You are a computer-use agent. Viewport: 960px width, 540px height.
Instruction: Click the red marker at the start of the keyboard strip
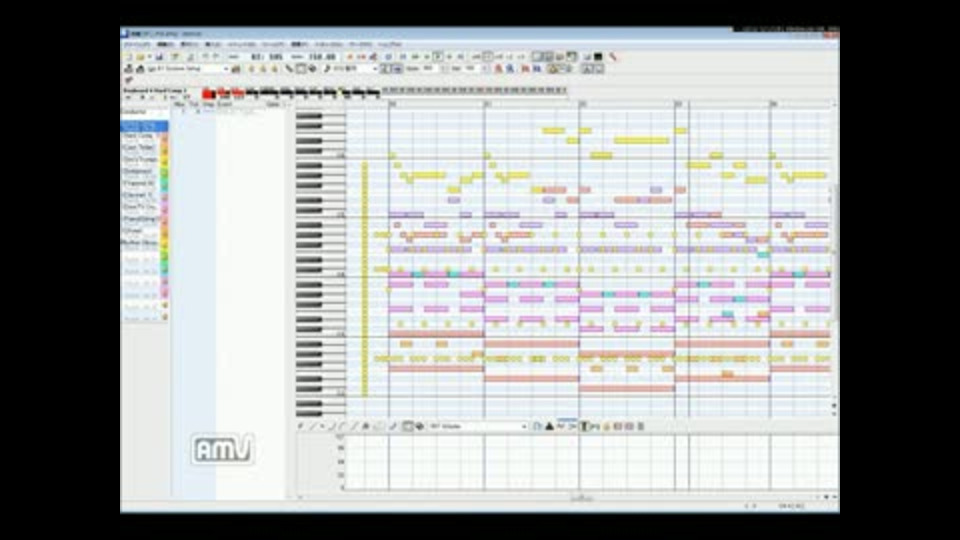coord(209,94)
